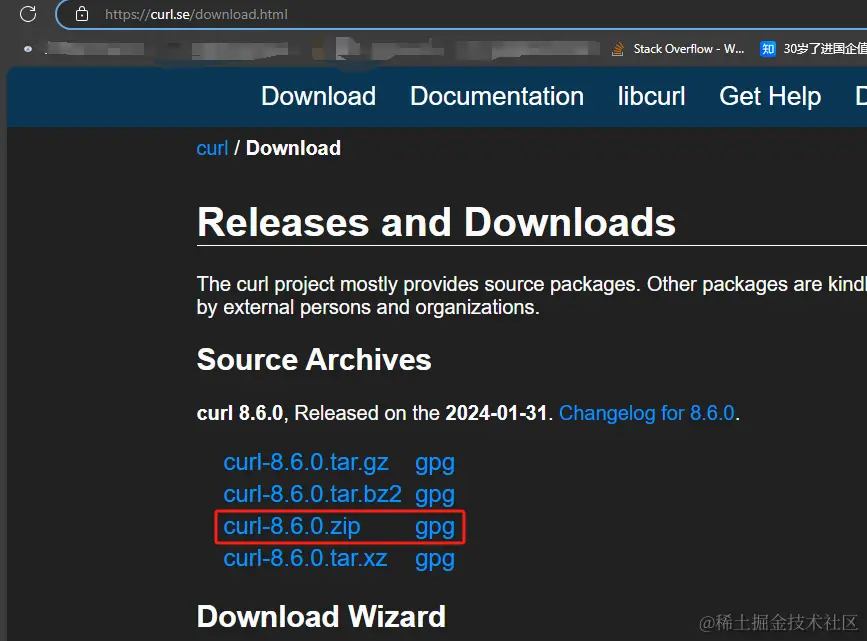Open the libcurl nav menu

pos(651,96)
